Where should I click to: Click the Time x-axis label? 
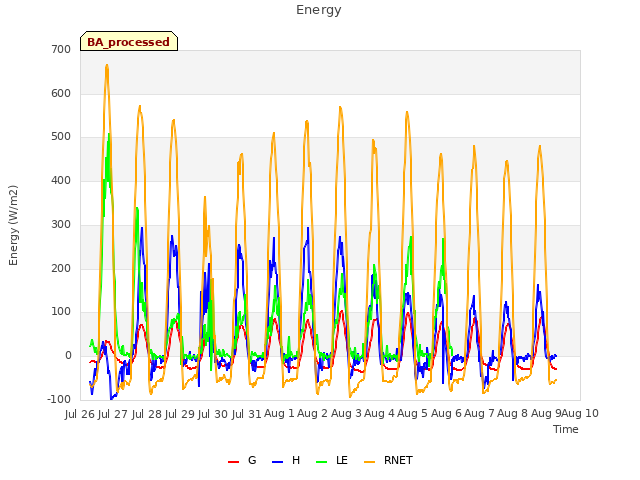pyautogui.click(x=566, y=429)
